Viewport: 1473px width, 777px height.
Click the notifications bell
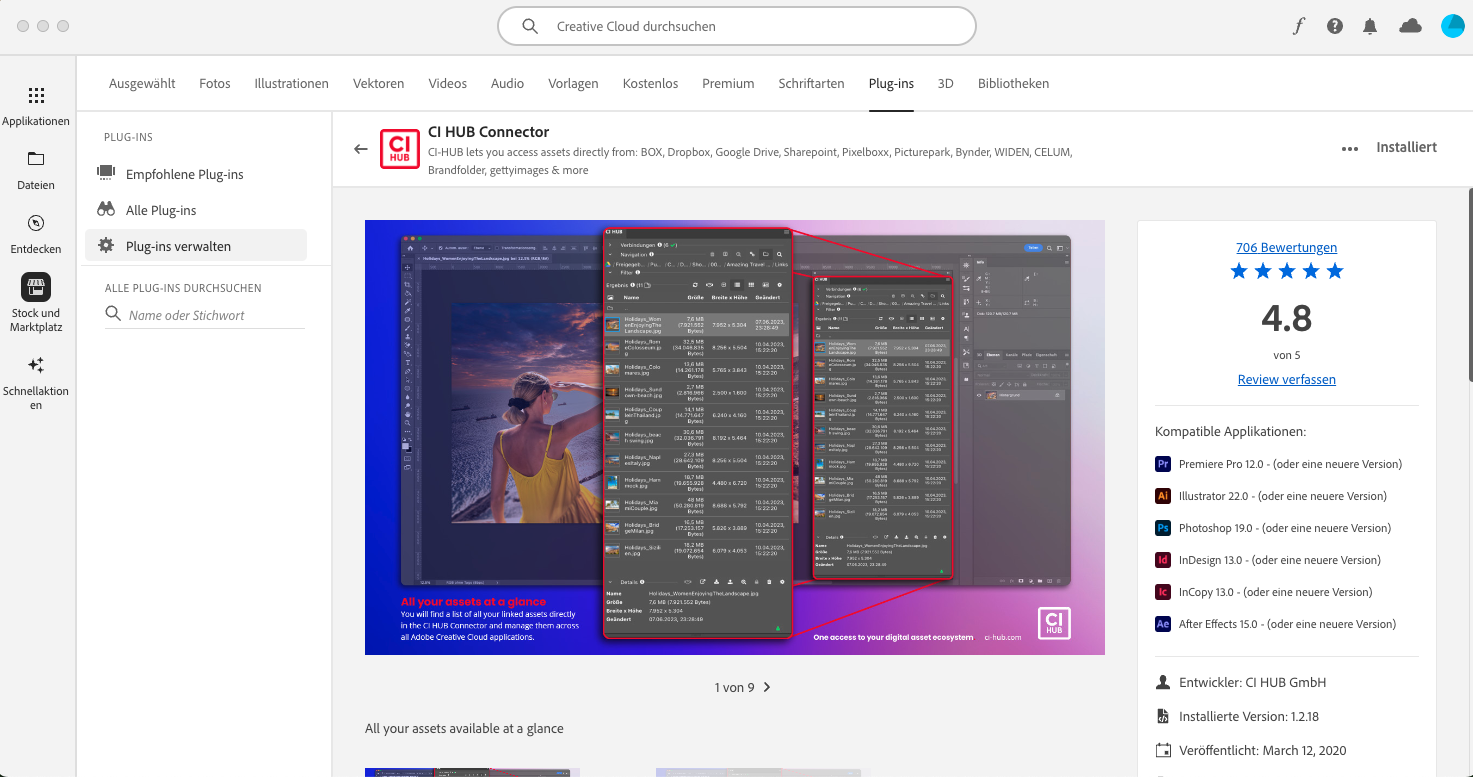pos(1370,27)
